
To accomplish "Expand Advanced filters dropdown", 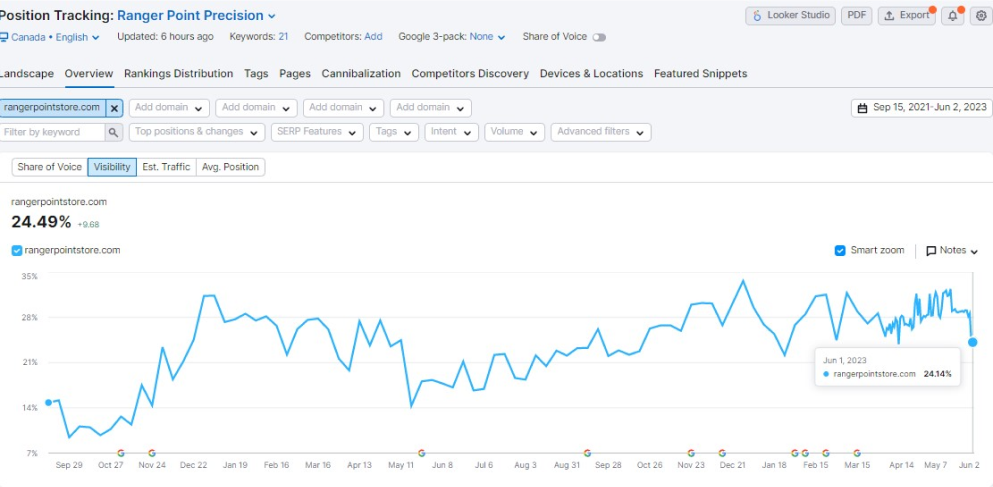I will 601,132.
